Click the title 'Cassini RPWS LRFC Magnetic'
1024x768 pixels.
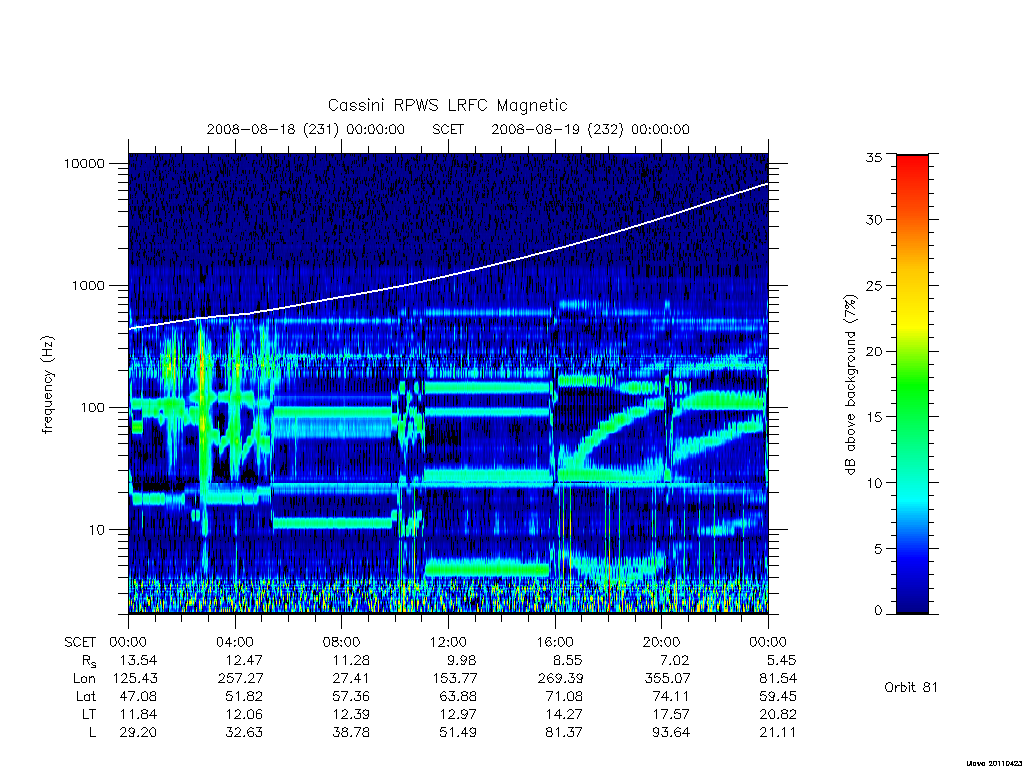point(447,105)
